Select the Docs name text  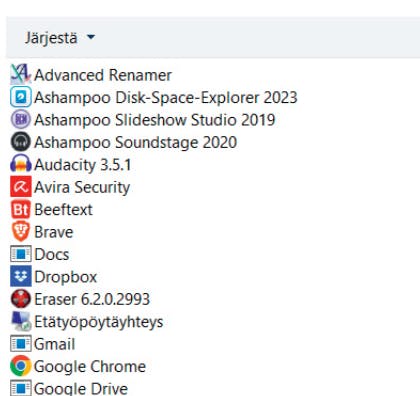(52, 255)
